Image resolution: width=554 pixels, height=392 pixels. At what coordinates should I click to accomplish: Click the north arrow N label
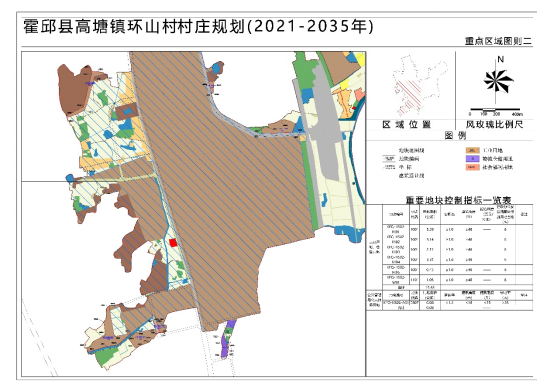pyautogui.click(x=500, y=59)
